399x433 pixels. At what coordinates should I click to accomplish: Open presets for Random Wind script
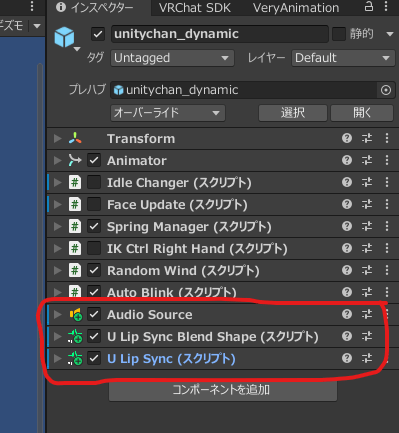[x=367, y=270]
